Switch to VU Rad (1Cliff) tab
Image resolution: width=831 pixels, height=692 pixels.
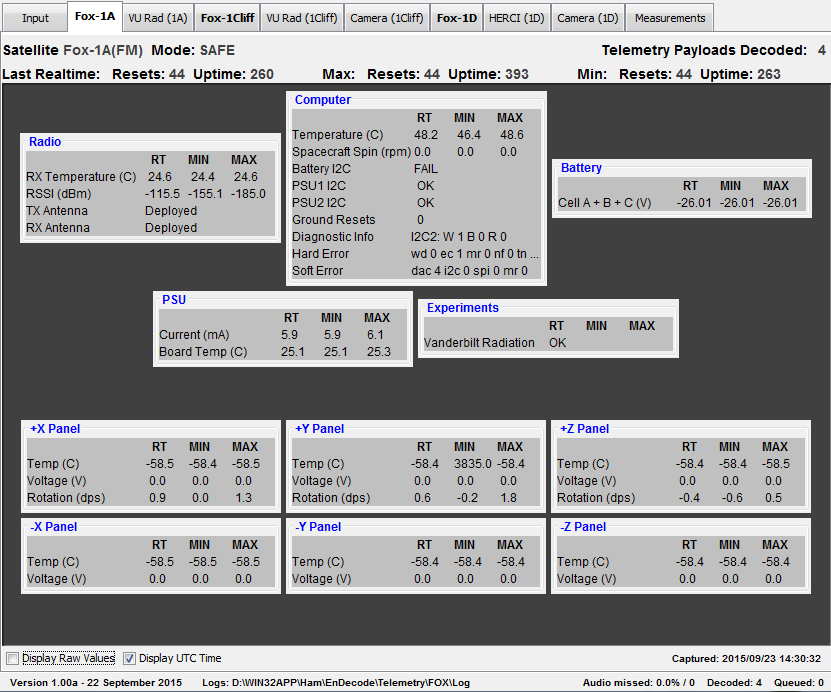tap(302, 18)
